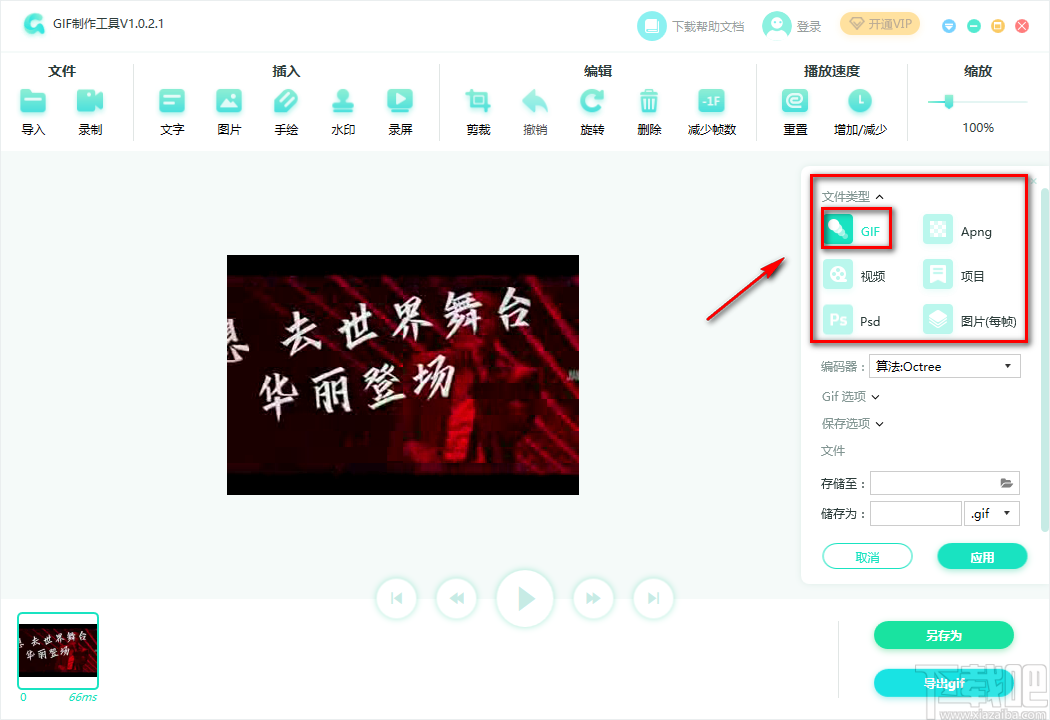The height and width of the screenshot is (720, 1050).
Task: Select the 文字 (Text) insert tool
Action: [x=171, y=103]
